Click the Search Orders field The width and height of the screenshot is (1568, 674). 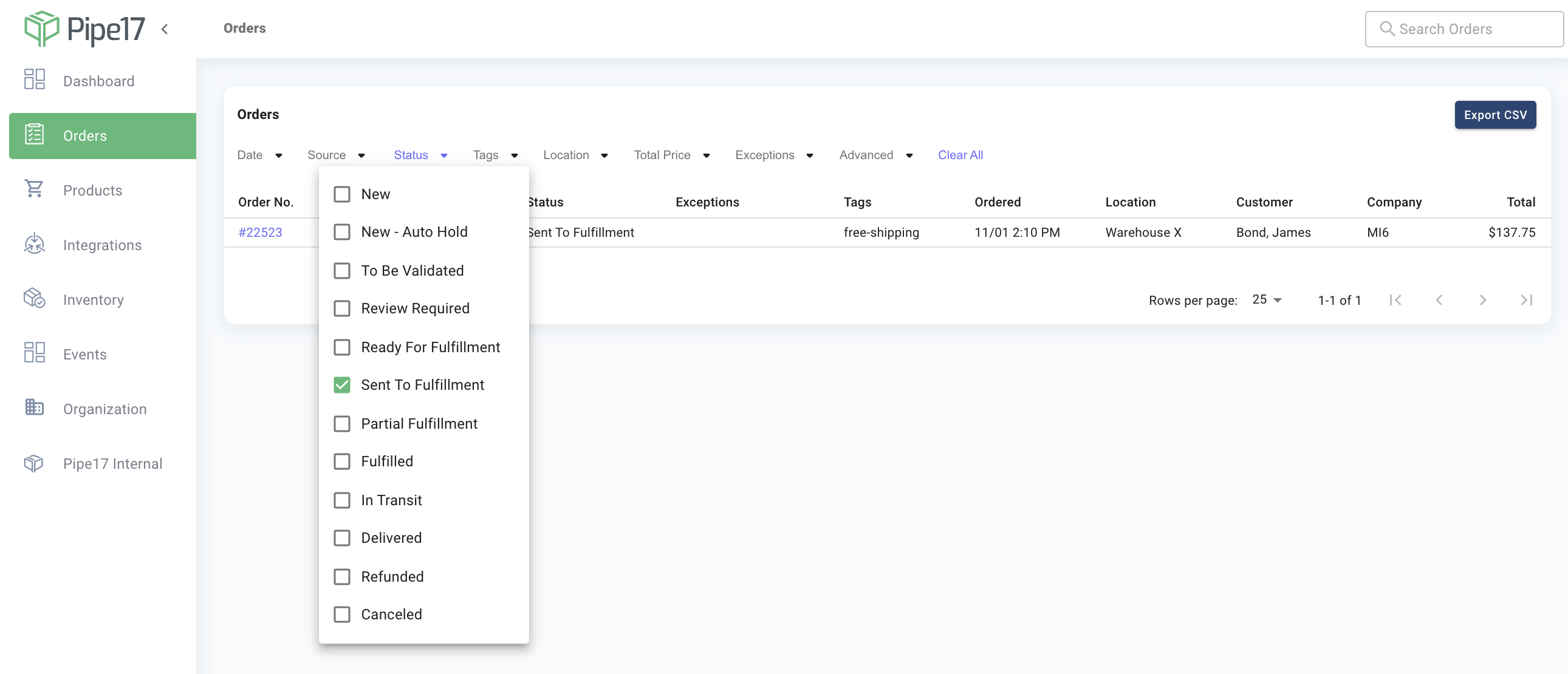pos(1464,29)
